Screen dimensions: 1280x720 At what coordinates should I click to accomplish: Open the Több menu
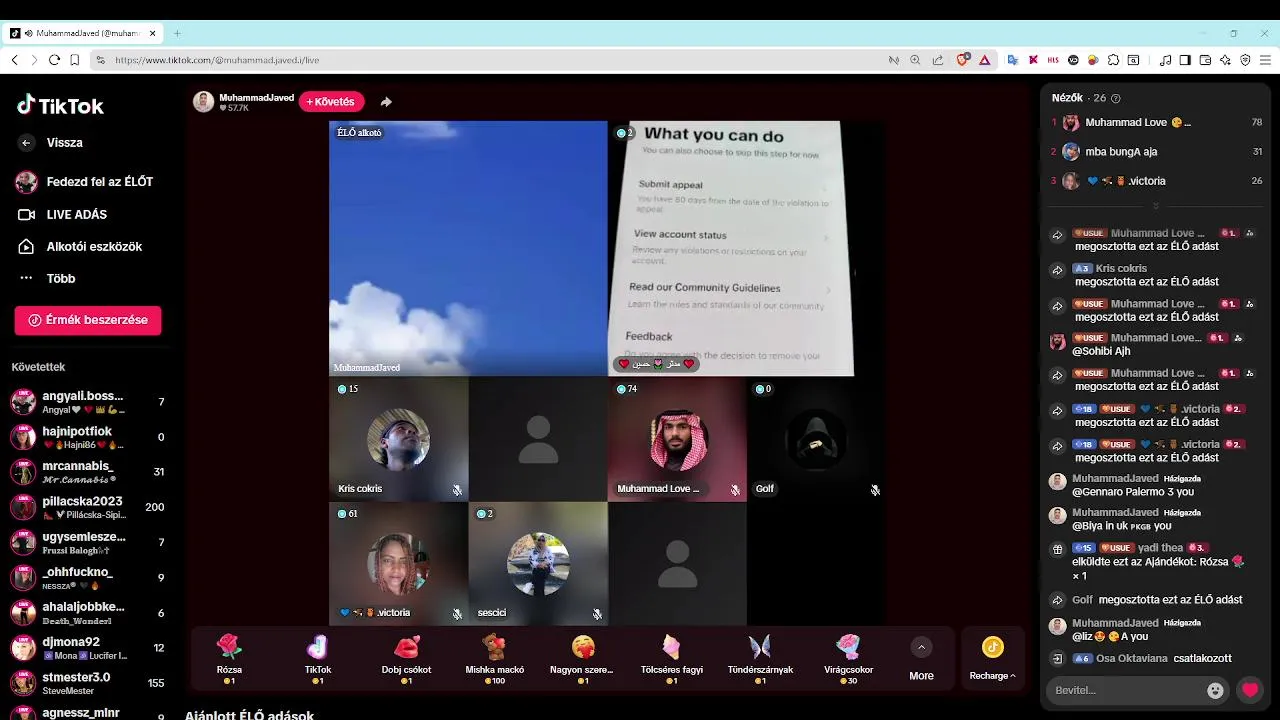click(47, 278)
